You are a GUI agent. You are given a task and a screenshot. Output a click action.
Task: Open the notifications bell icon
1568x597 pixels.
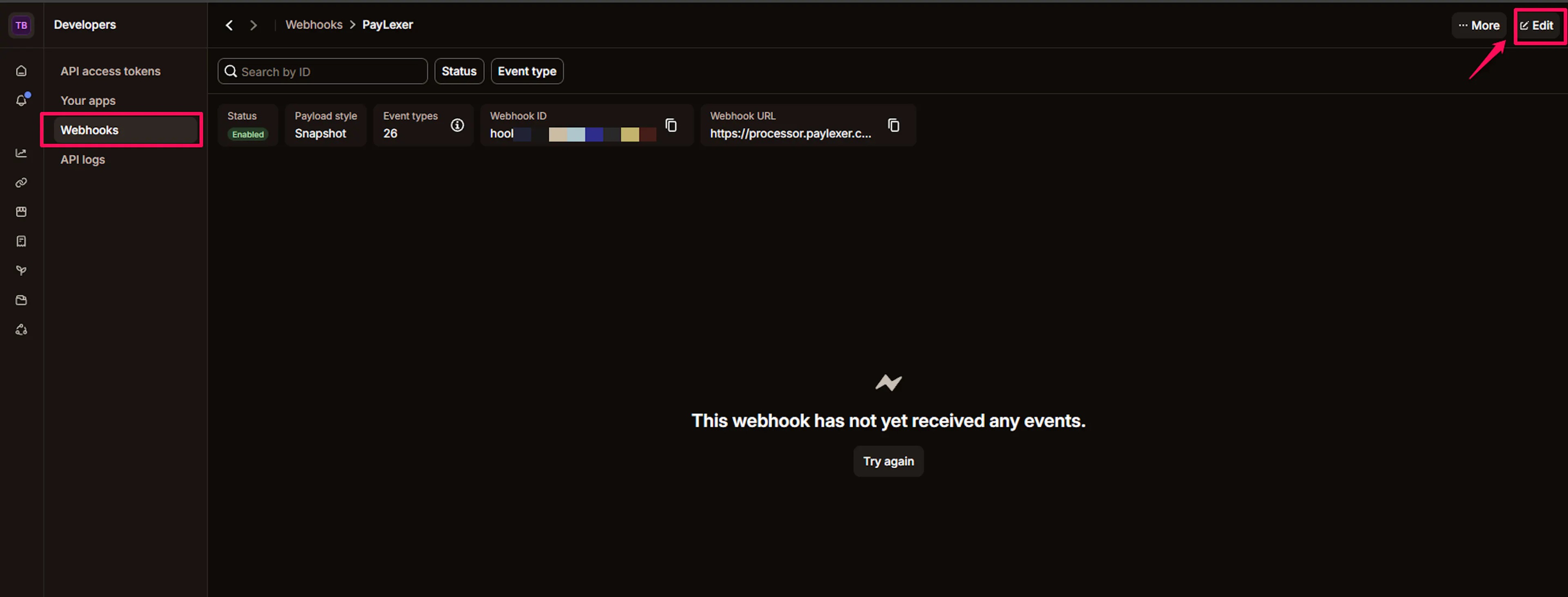pyautogui.click(x=21, y=100)
